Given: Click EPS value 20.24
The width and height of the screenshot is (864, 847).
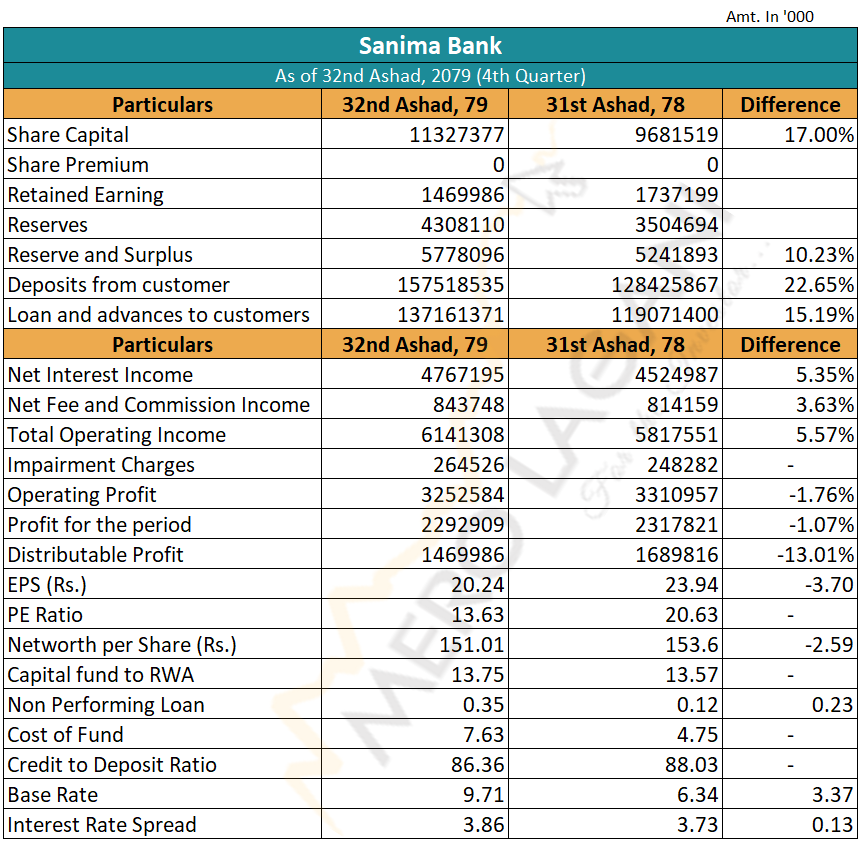Looking at the screenshot, I should [x=478, y=585].
